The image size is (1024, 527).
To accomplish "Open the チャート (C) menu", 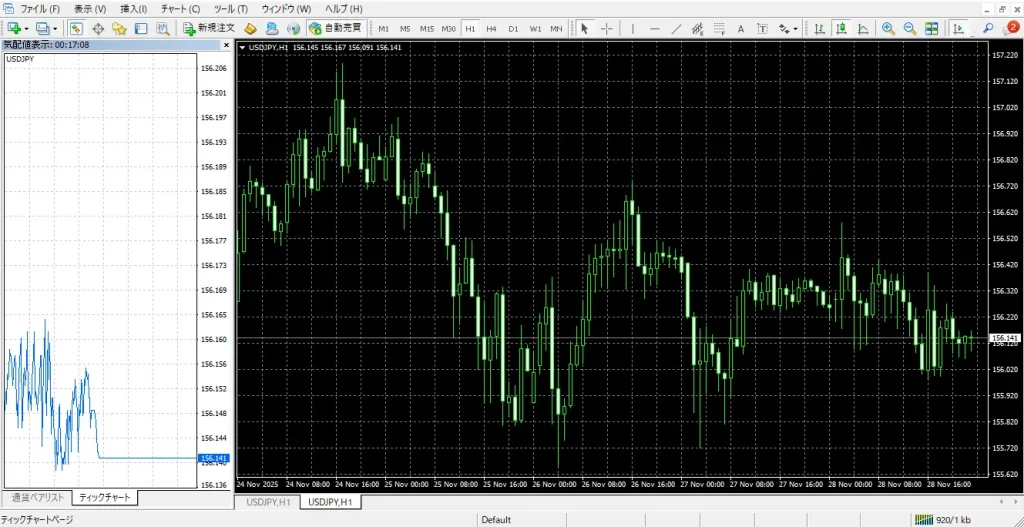I will [x=180, y=9].
